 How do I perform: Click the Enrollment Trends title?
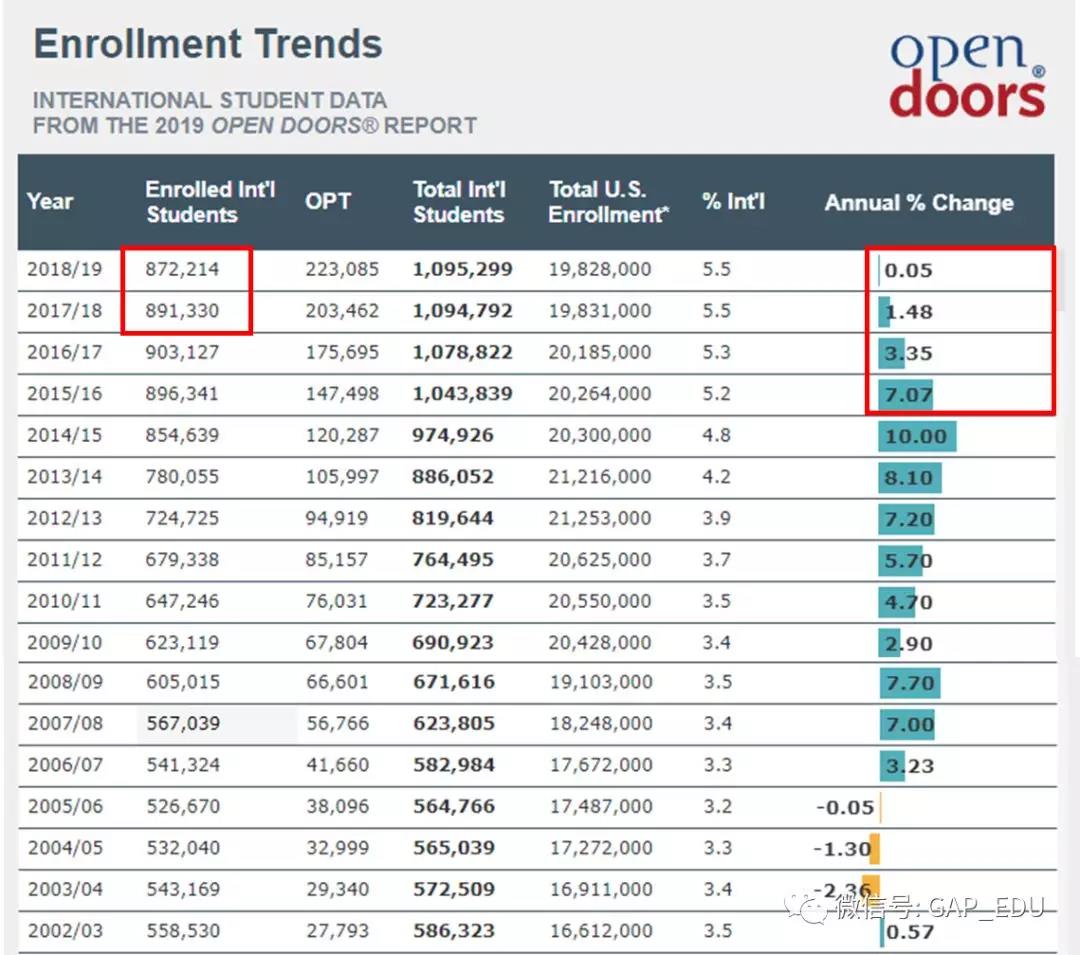coord(208,44)
